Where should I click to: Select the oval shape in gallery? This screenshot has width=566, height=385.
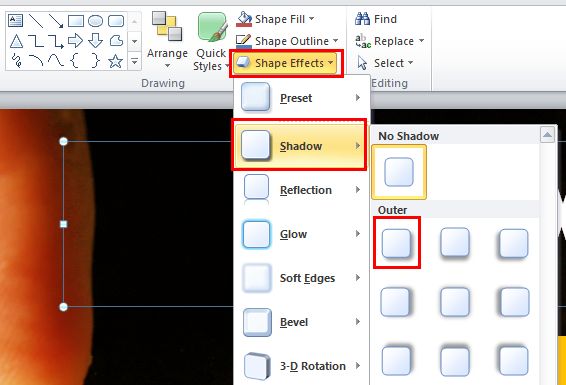[x=95, y=21]
